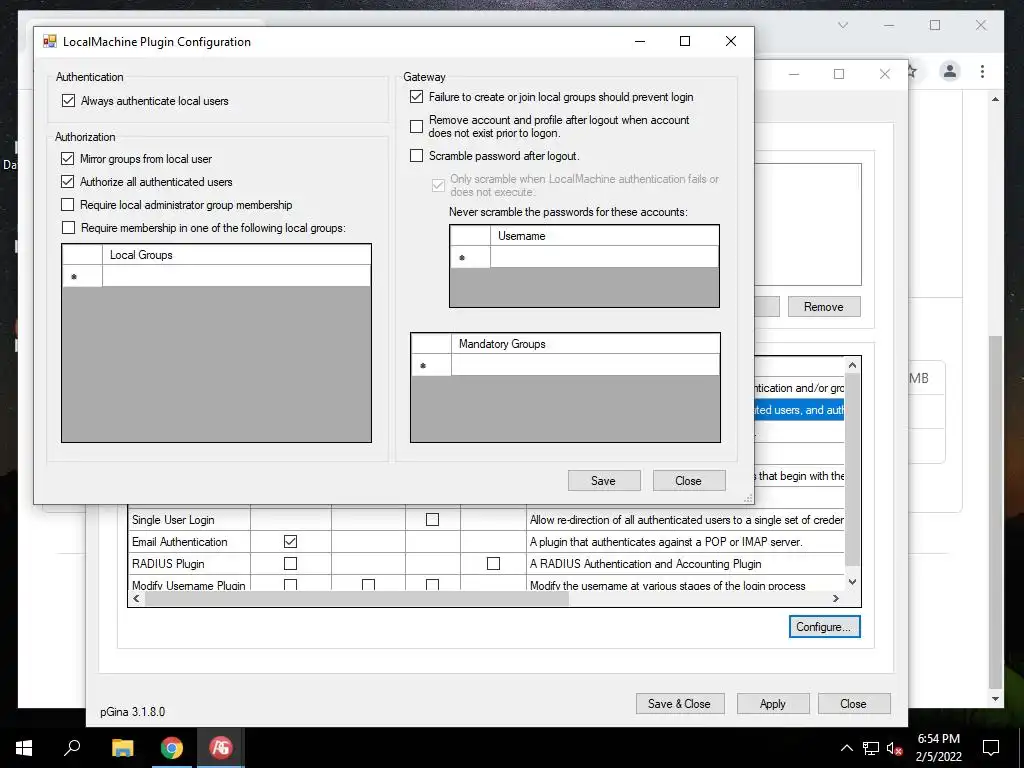
Task: Click the new Username entry cell
Action: 604,257
